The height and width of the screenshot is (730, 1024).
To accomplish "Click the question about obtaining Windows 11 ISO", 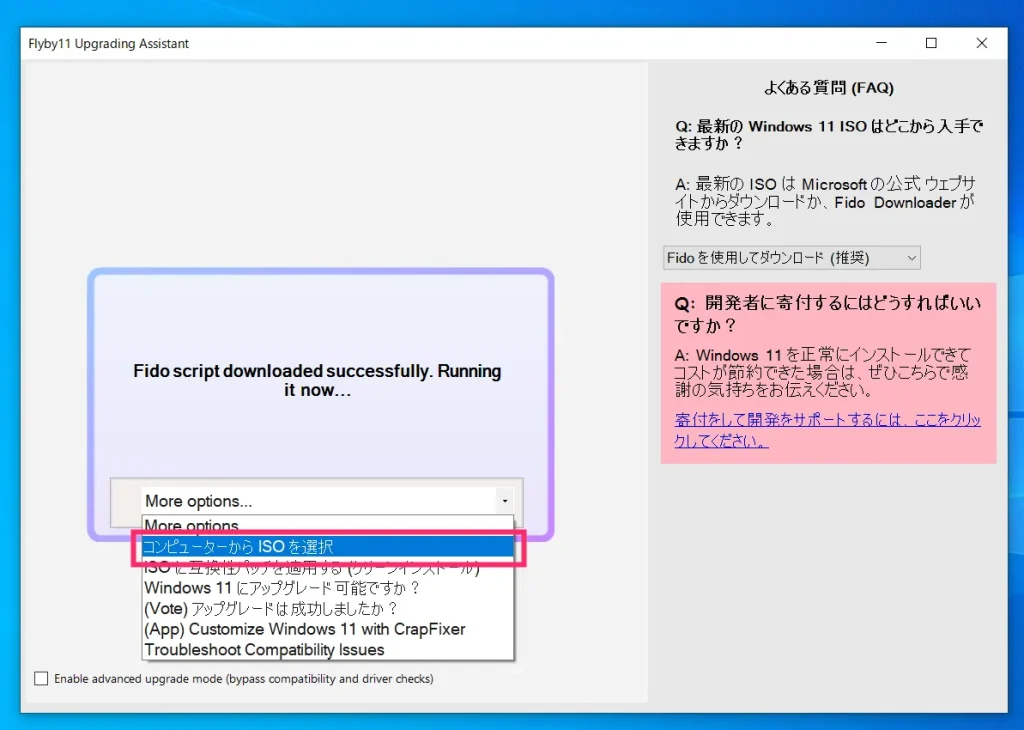I will tap(829, 134).
